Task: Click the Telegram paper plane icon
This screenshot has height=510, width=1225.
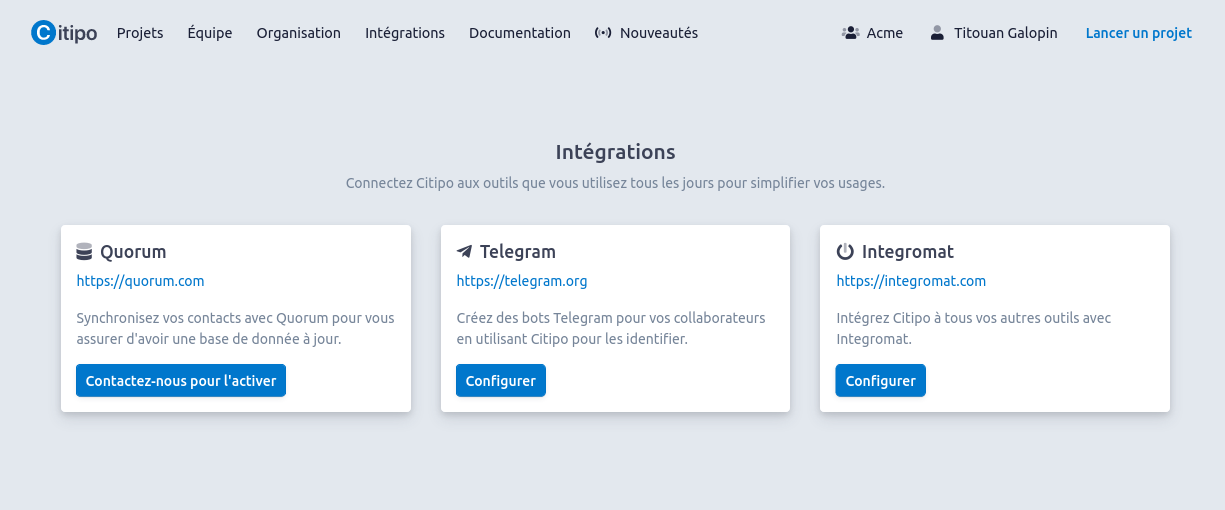Action: tap(464, 252)
